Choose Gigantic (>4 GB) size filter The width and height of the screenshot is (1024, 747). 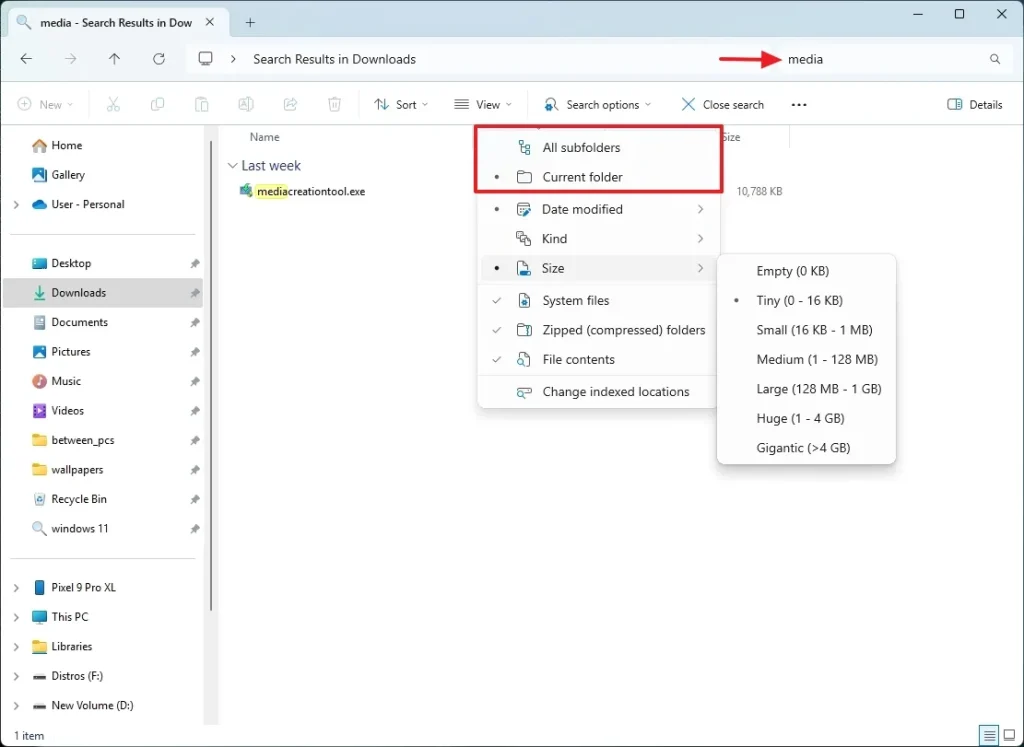806,447
